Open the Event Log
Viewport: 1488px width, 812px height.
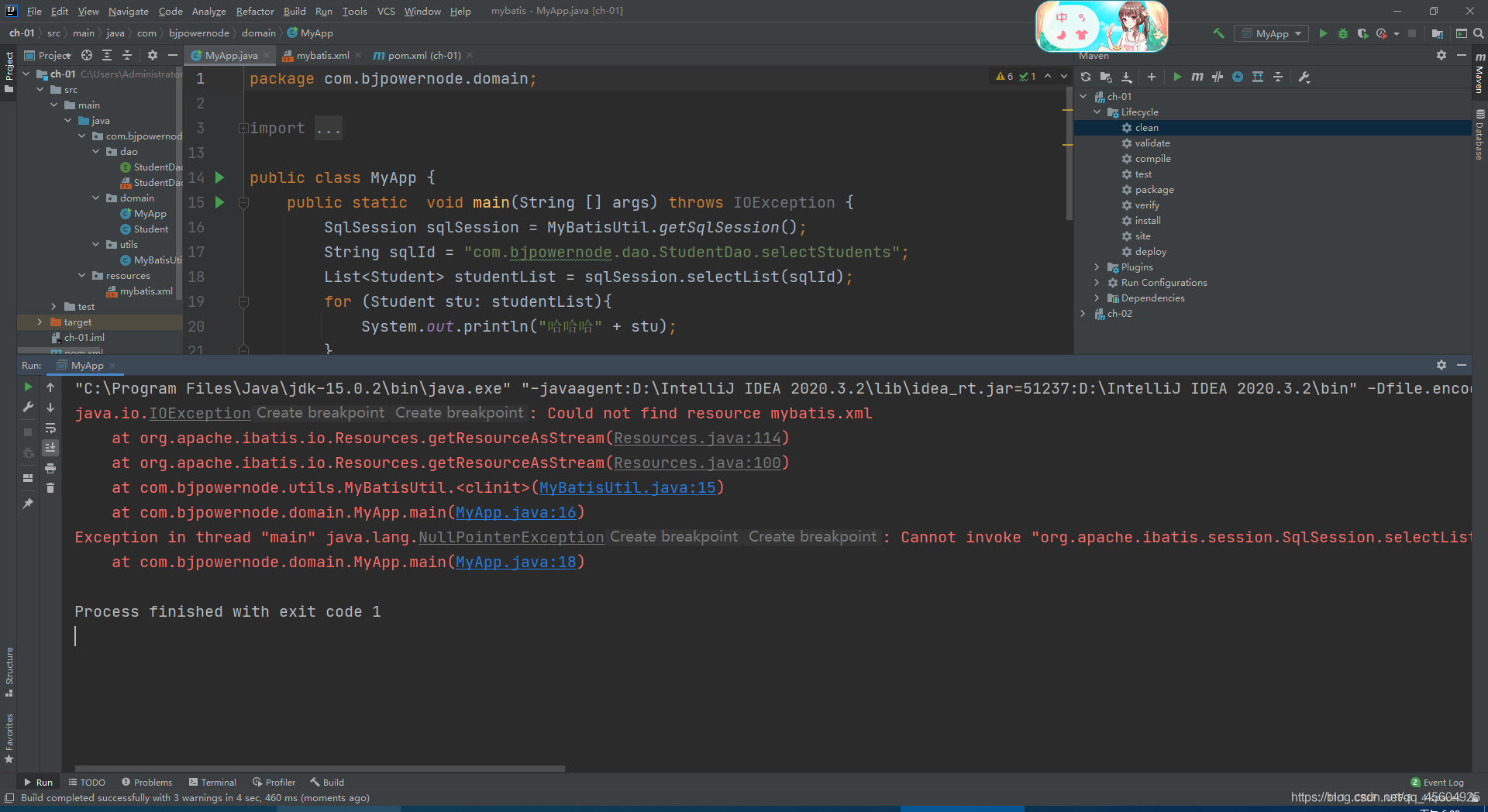(1438, 782)
